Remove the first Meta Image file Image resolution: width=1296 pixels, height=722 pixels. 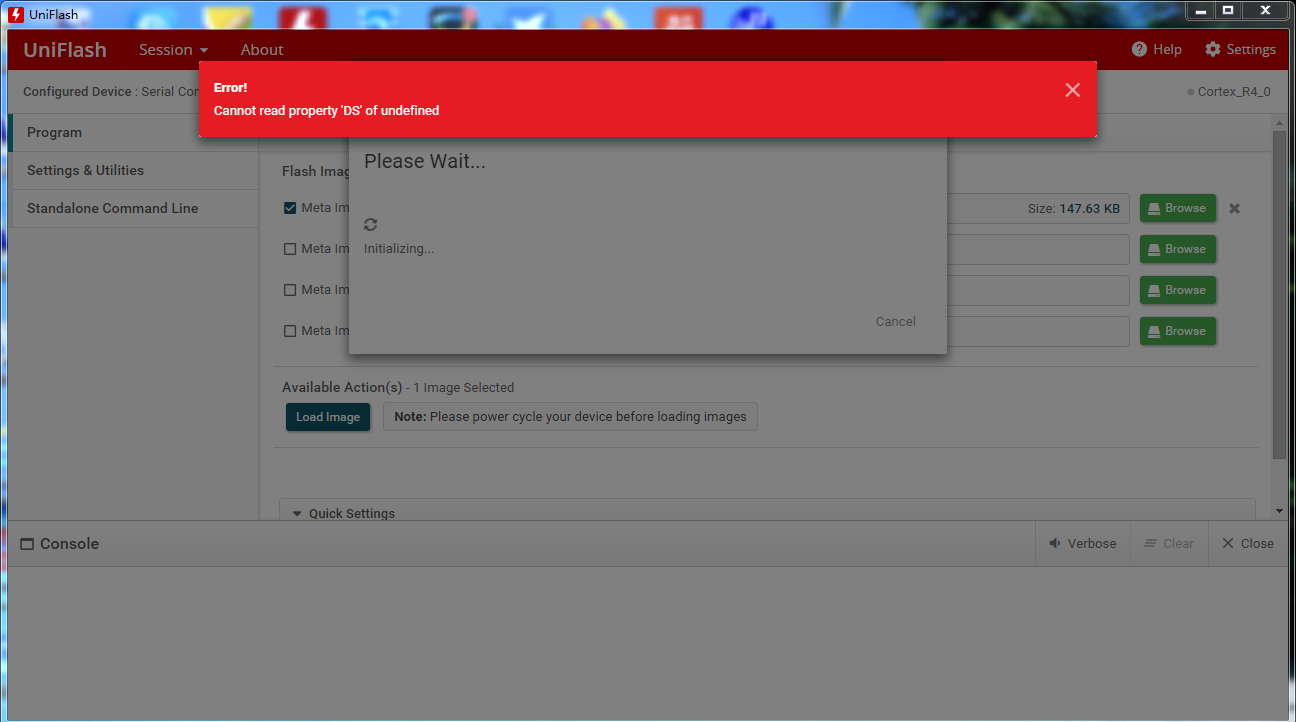click(1235, 208)
